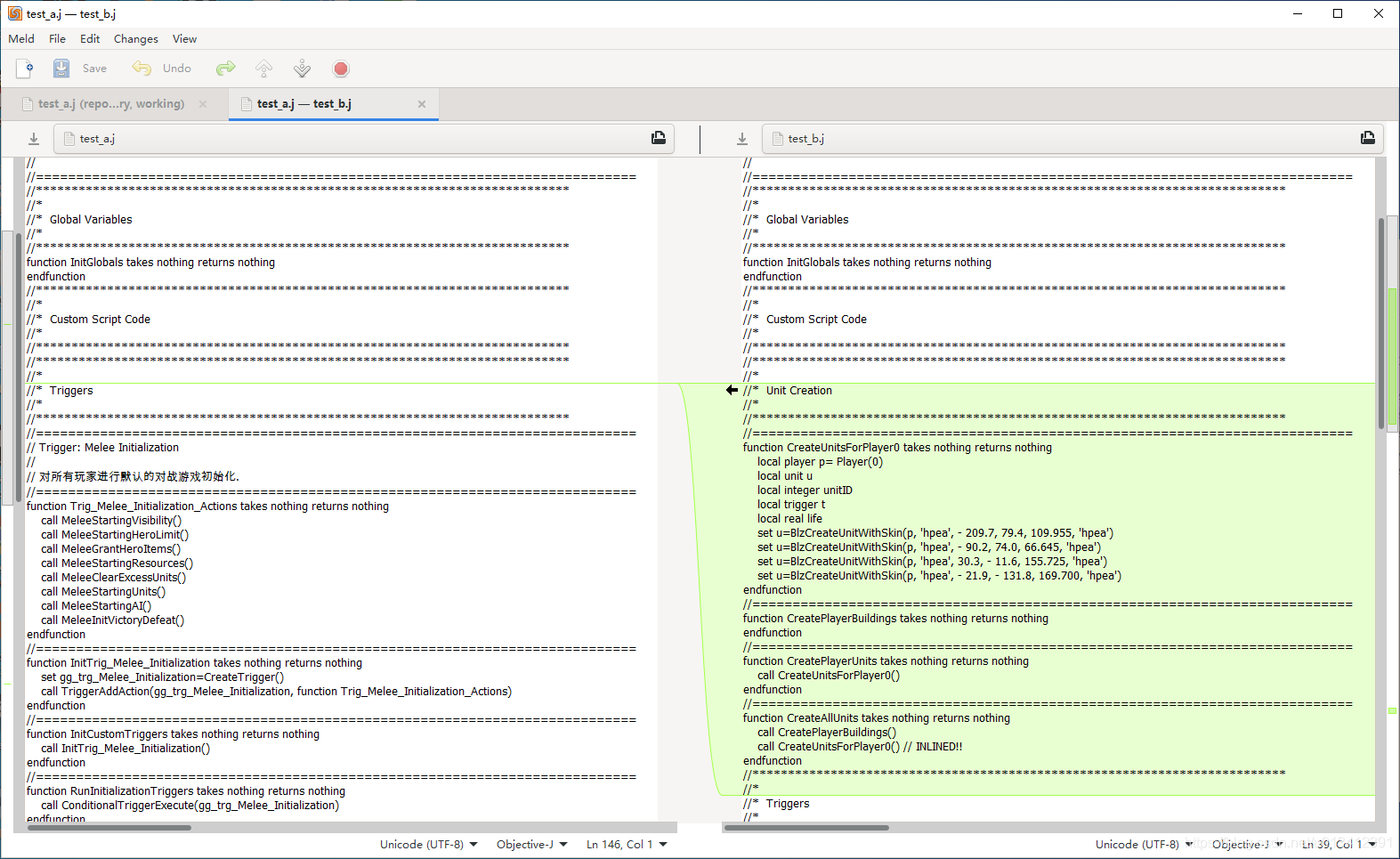
Task: Open right pane Objective-J syntax dropdown
Action: (1248, 844)
